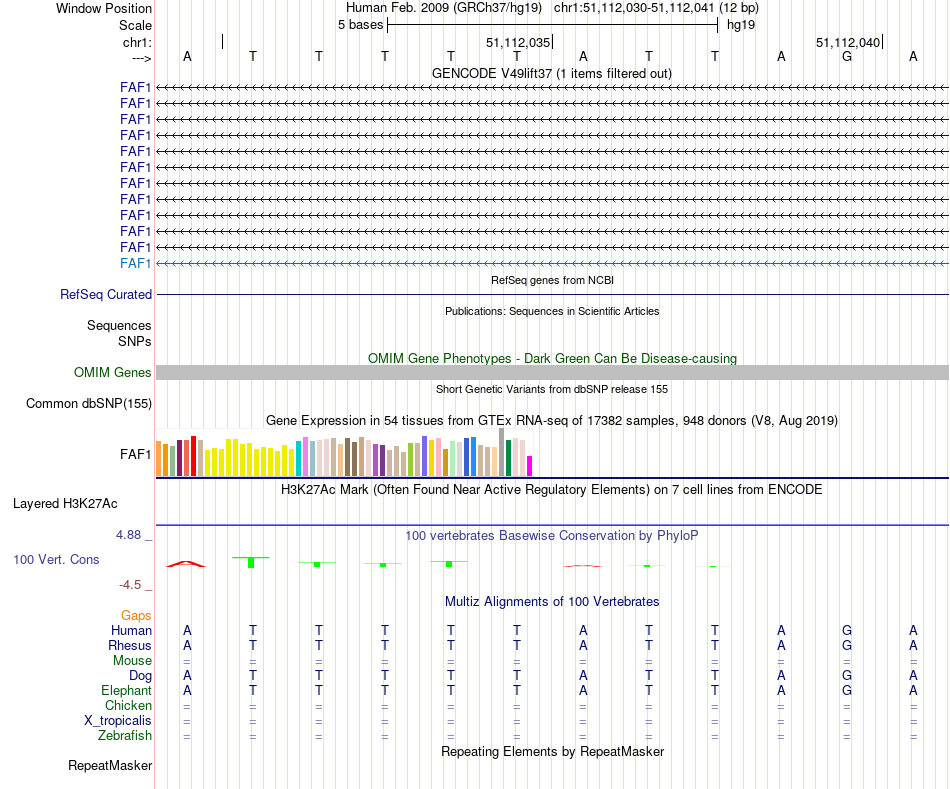Click the Common dbSNP(155) track label
Viewport: 950px width, 789px height.
click(88, 404)
